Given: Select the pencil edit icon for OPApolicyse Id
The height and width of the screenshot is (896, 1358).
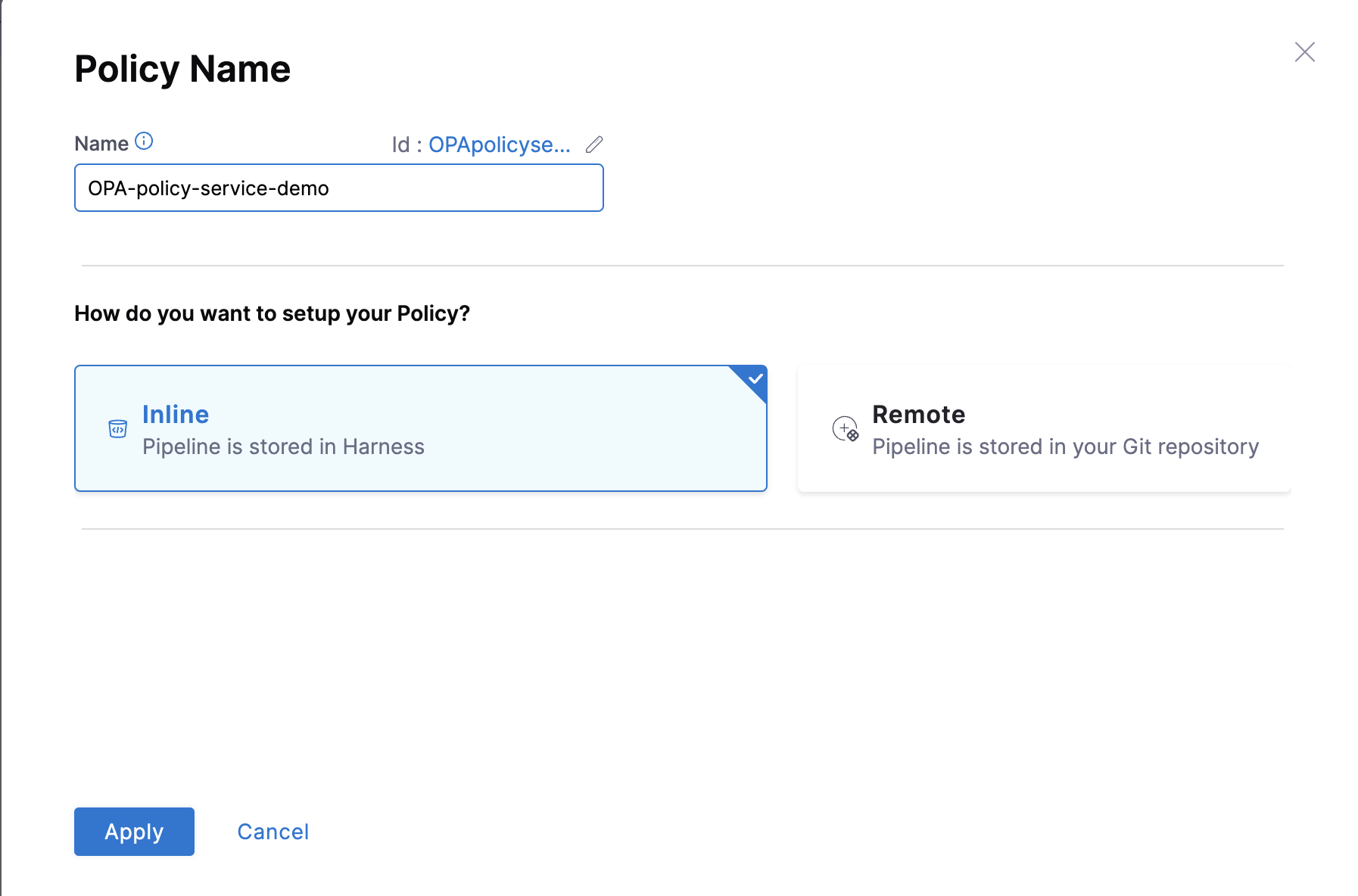Looking at the screenshot, I should [x=594, y=144].
